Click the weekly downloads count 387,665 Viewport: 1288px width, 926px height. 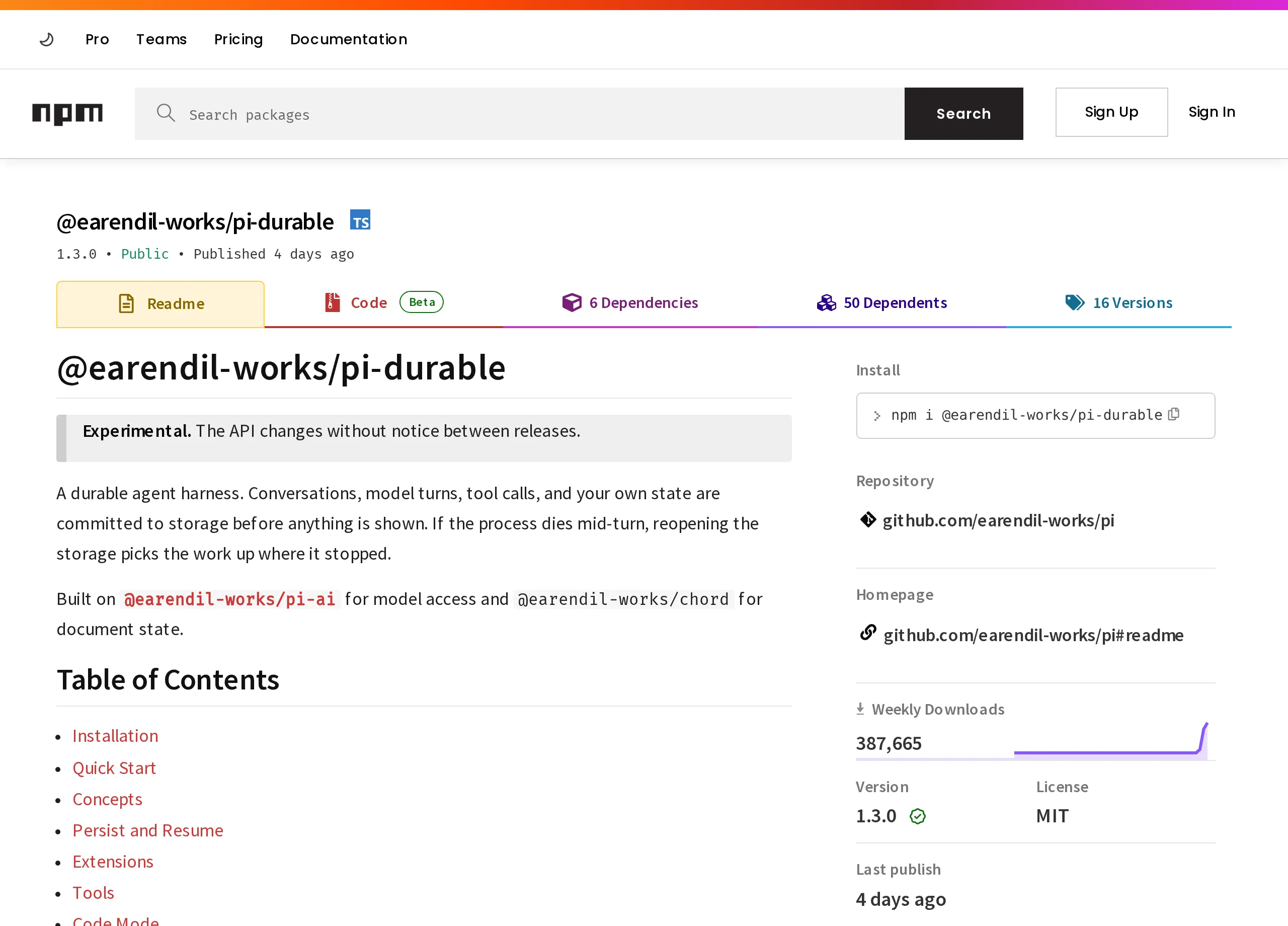click(889, 744)
